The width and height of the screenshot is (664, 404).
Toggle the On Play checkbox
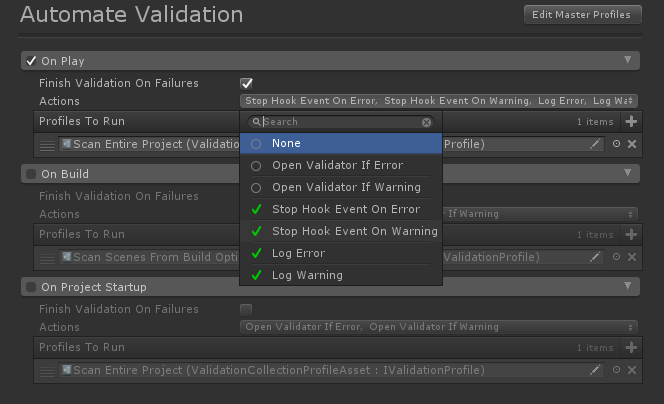(x=31, y=61)
